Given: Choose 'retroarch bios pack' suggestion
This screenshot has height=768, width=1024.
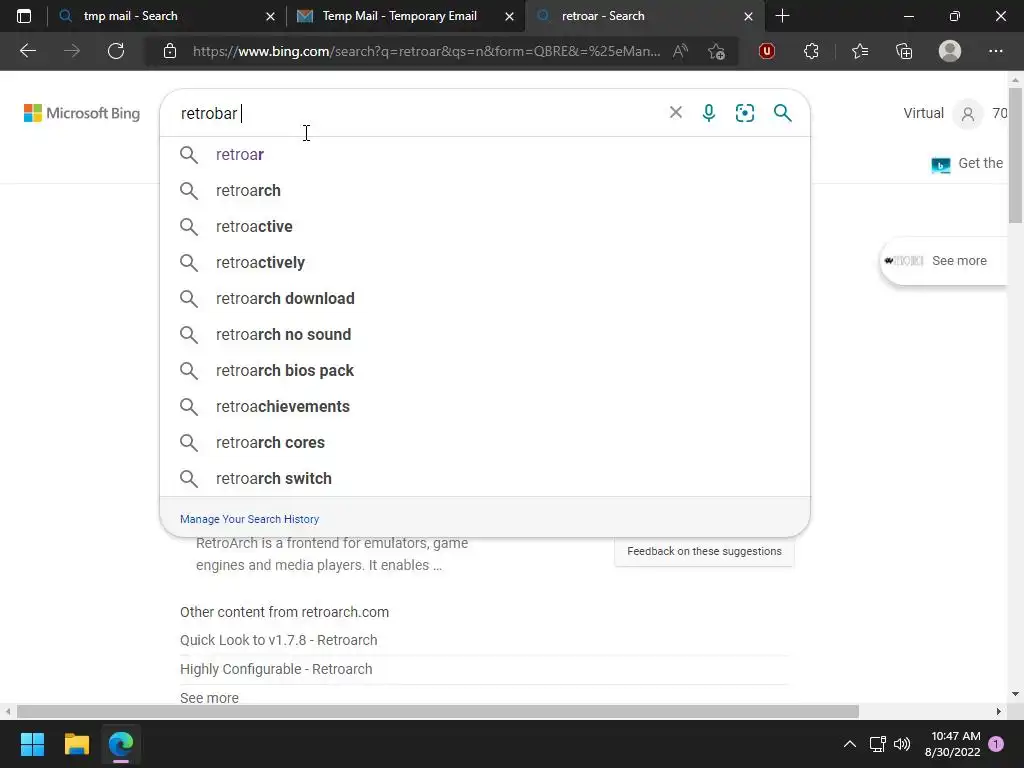Looking at the screenshot, I should (x=485, y=370).
